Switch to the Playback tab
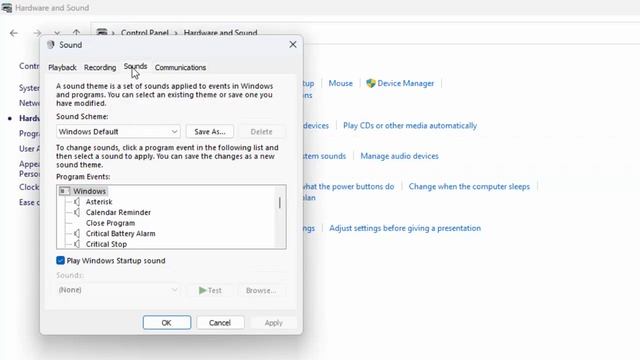 click(x=62, y=67)
